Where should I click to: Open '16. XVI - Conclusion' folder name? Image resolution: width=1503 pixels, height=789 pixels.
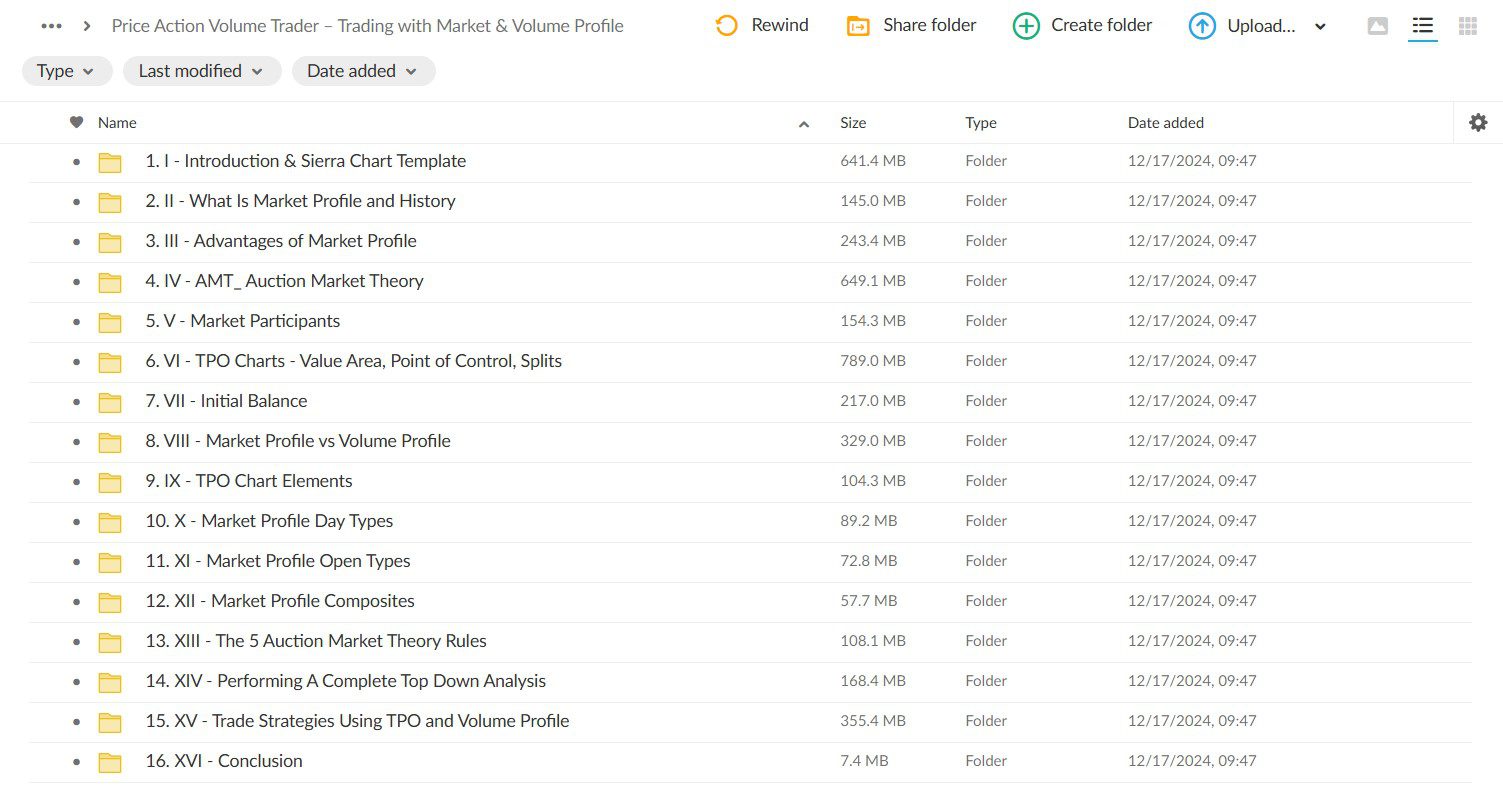tap(224, 761)
